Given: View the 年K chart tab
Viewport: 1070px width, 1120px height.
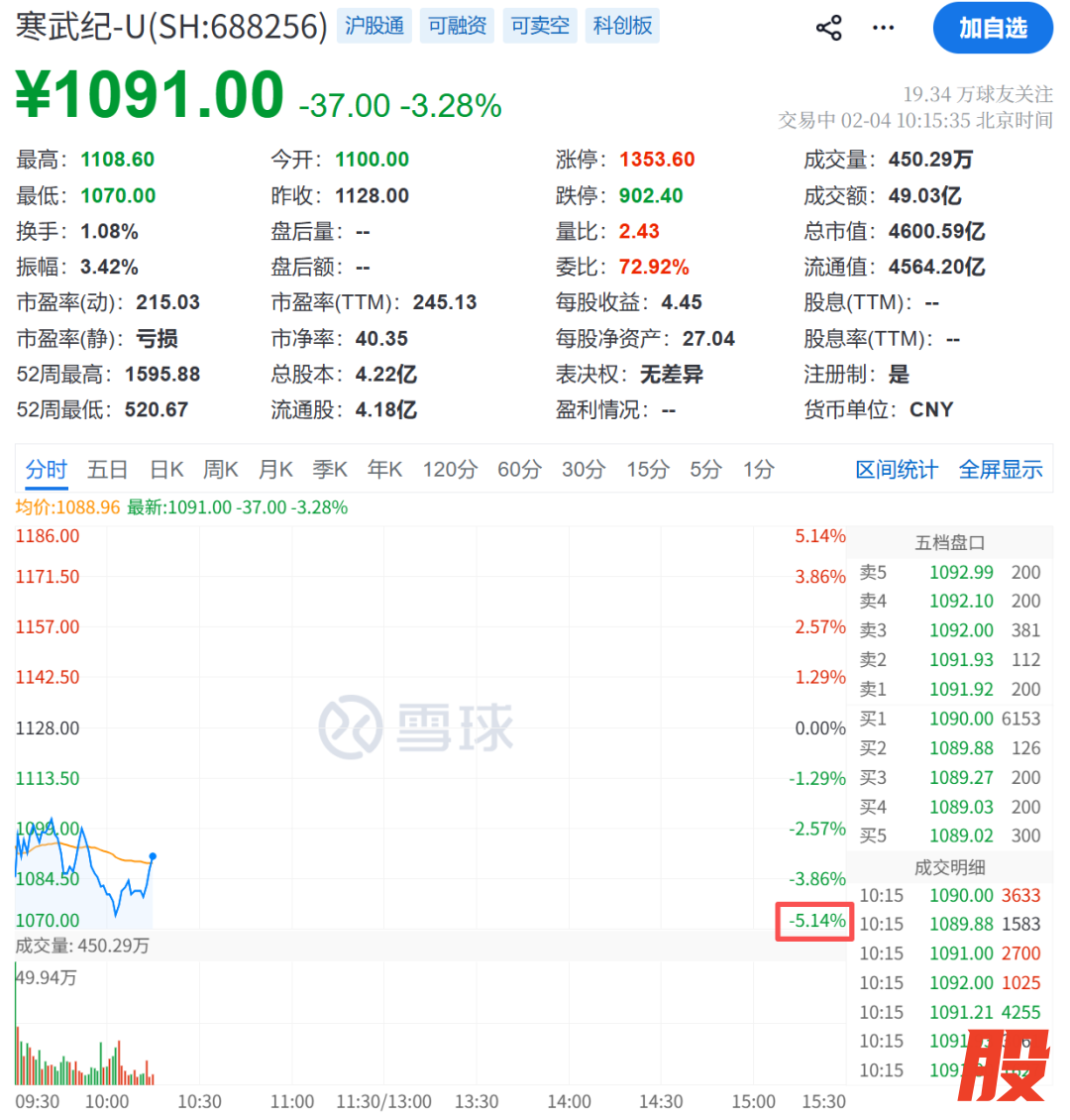Looking at the screenshot, I should coord(384,469).
